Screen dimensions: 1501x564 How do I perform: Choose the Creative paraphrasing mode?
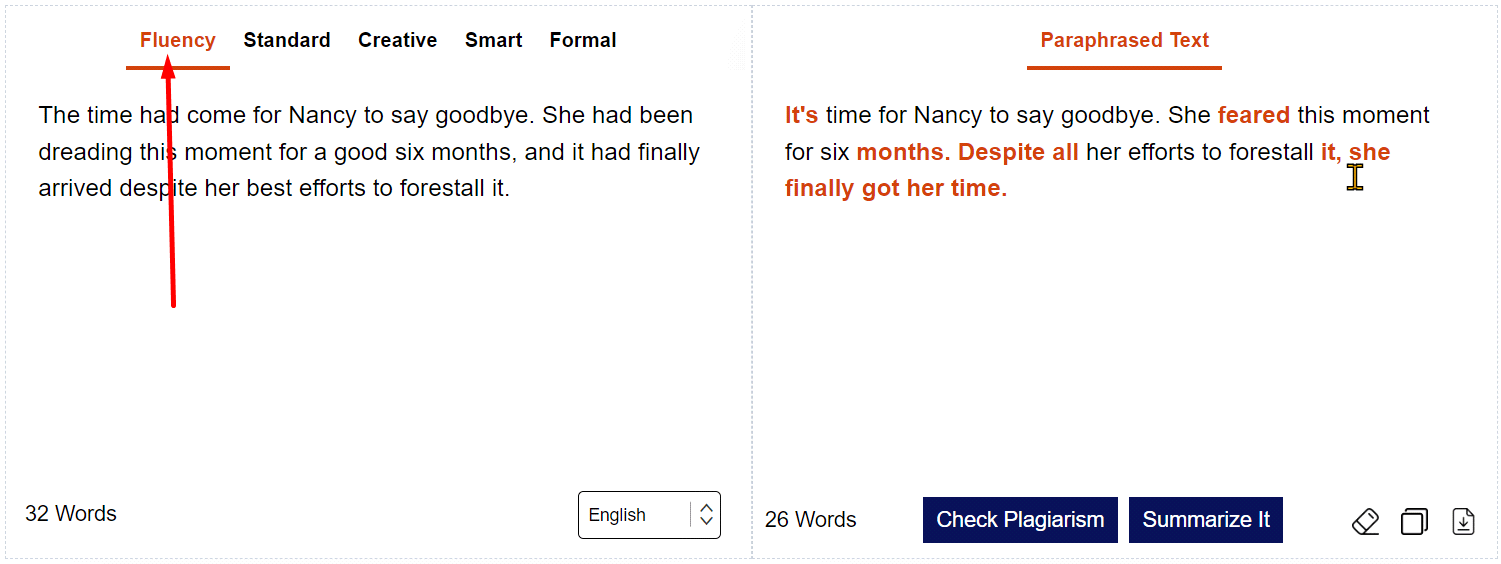pyautogui.click(x=398, y=41)
